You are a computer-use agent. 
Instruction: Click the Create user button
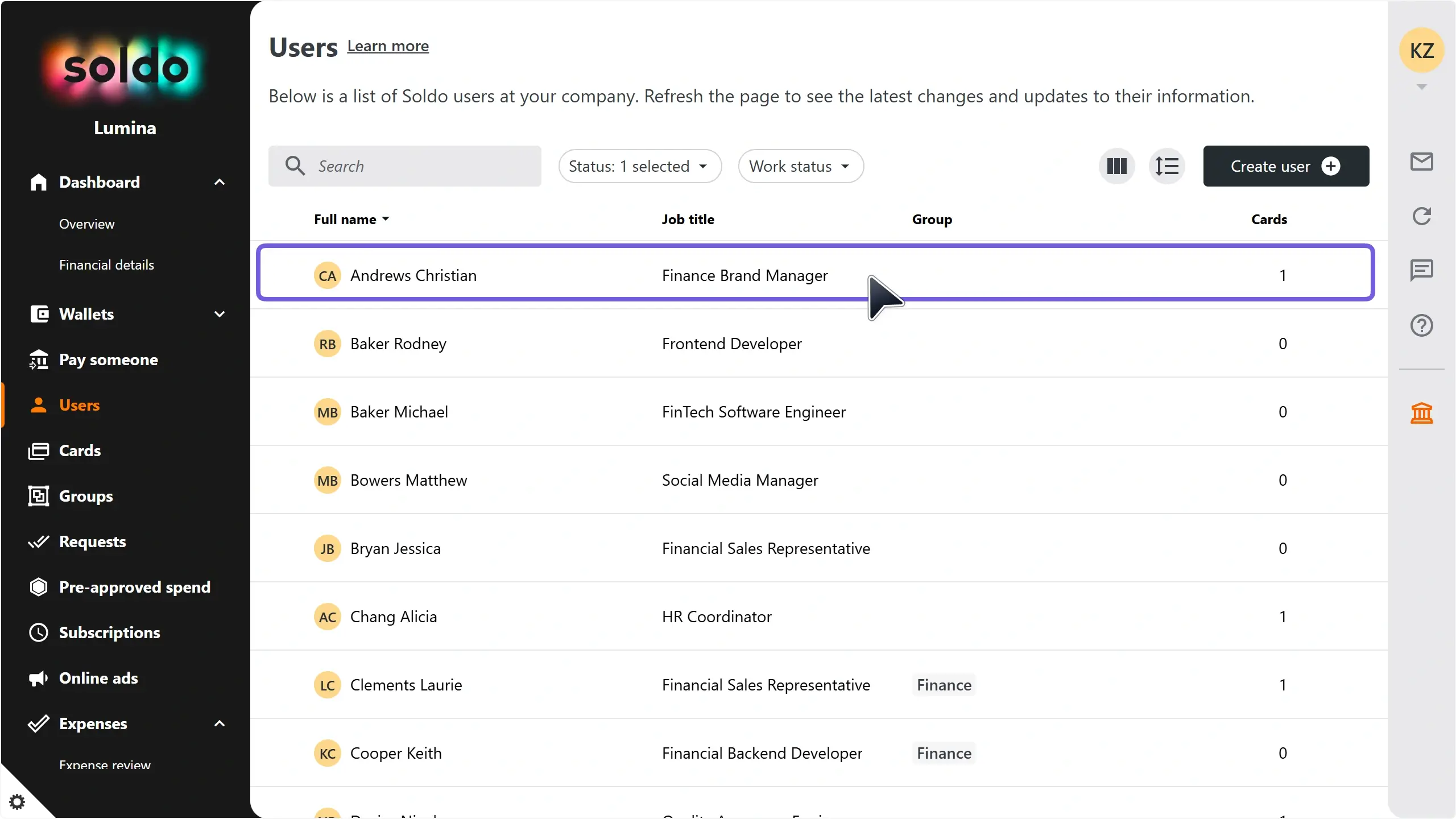[x=1286, y=166]
